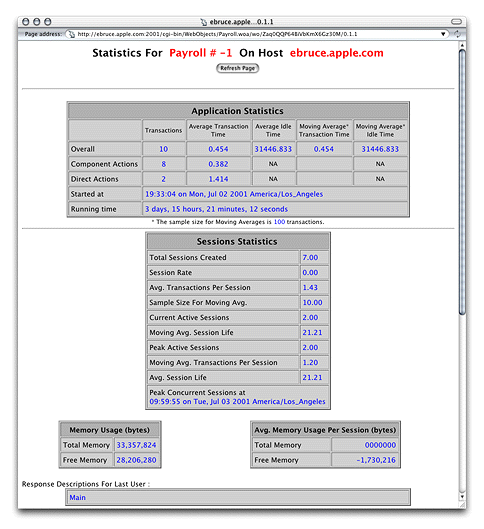The width and height of the screenshot is (484, 529).
Task: Click the Memory Usage (bytes) header
Action: click(110, 430)
